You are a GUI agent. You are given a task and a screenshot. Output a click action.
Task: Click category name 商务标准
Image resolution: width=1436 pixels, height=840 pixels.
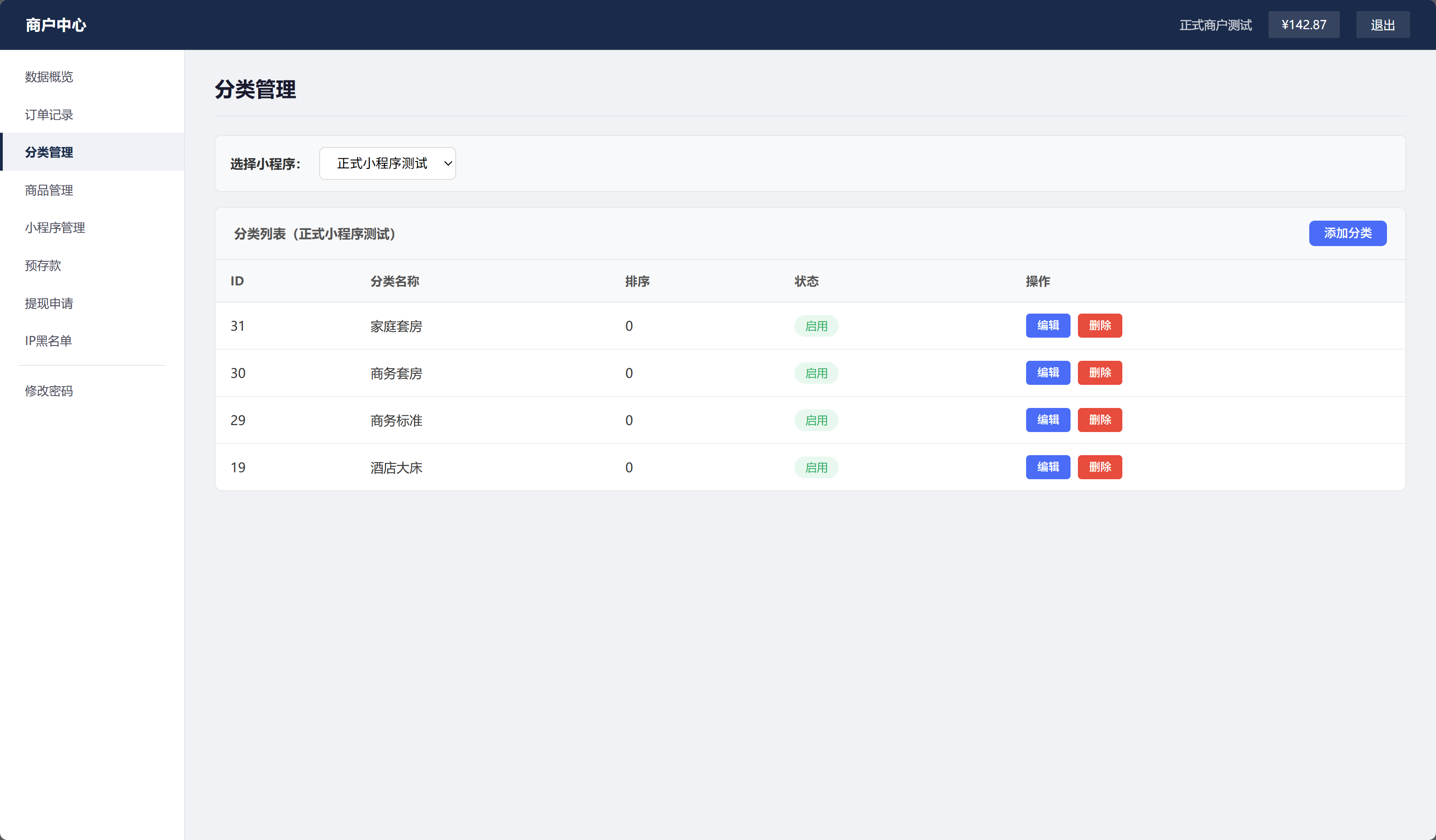coord(396,421)
